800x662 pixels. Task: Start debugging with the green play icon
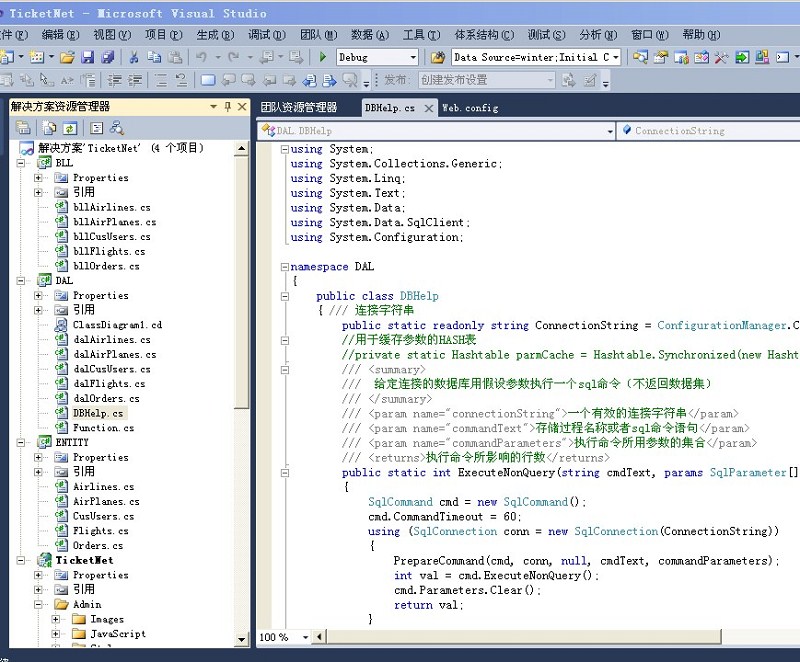click(x=322, y=57)
